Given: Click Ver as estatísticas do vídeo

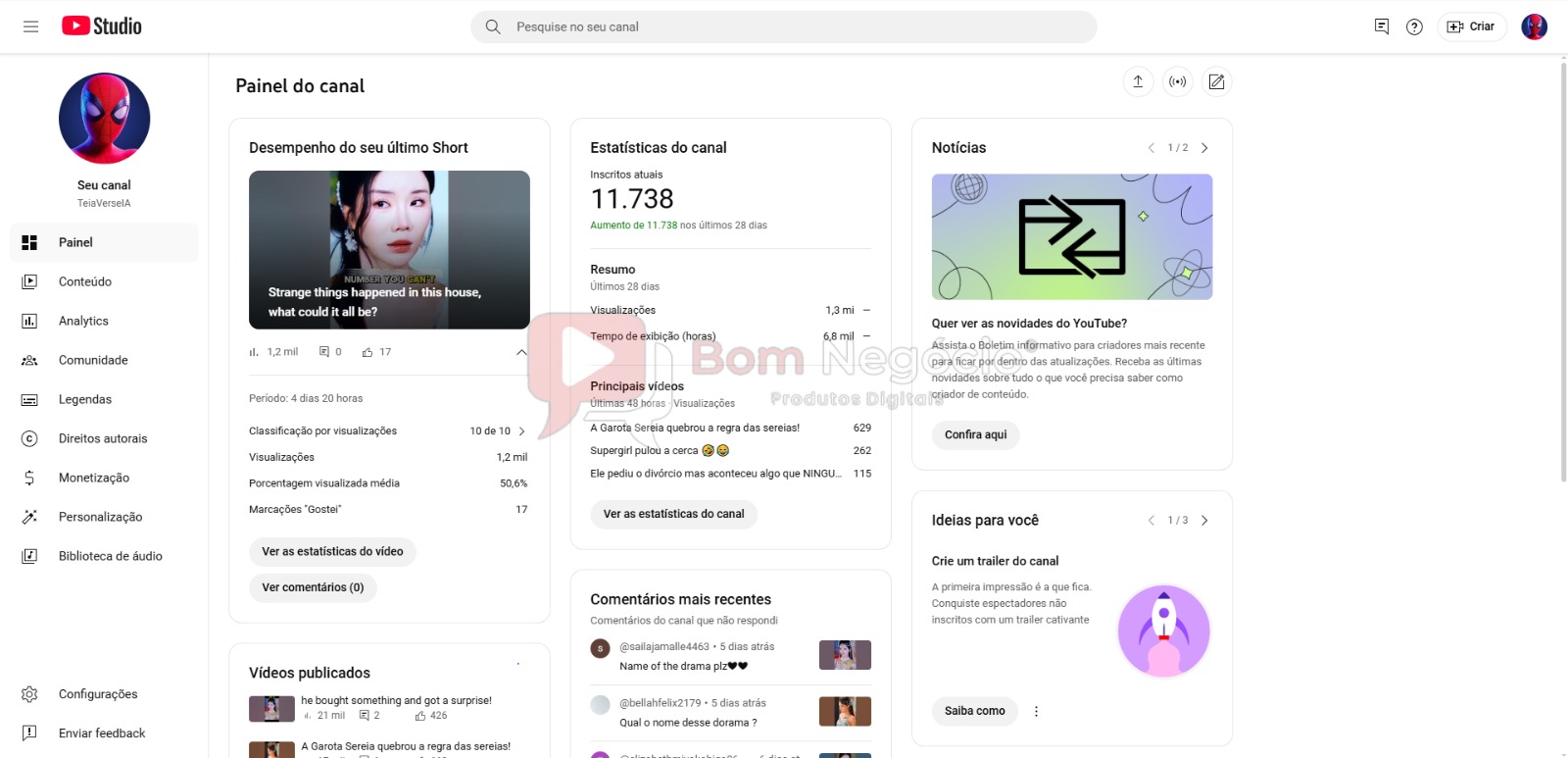Looking at the screenshot, I should 332,552.
